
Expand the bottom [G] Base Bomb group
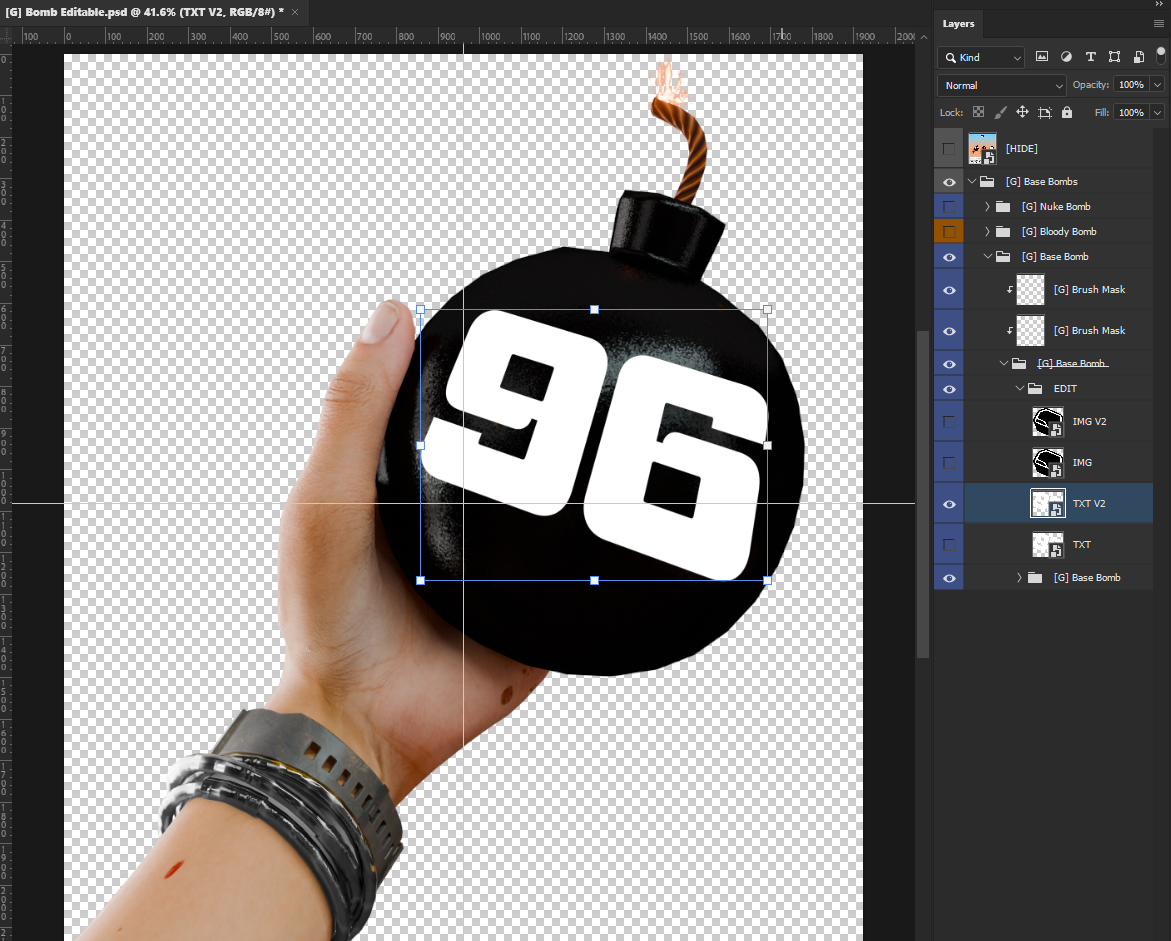(x=1019, y=577)
